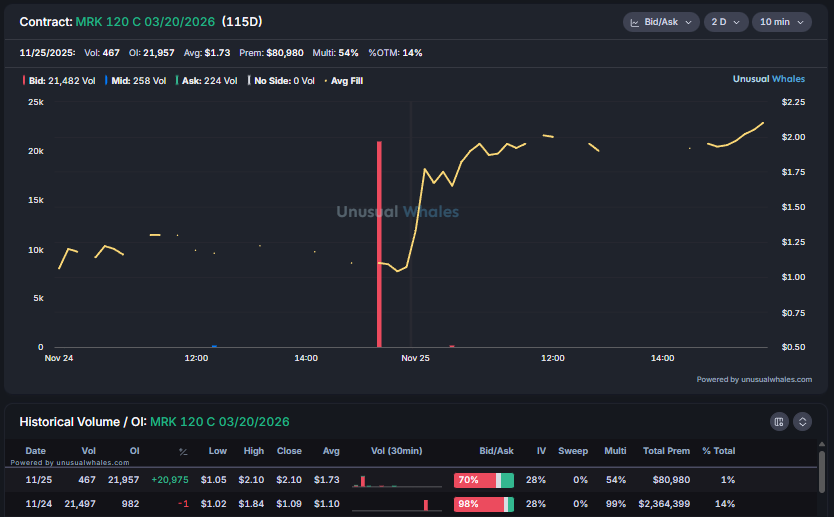Click the 11/24 row 30min volume sparkline
The image size is (834, 517).
point(396,504)
